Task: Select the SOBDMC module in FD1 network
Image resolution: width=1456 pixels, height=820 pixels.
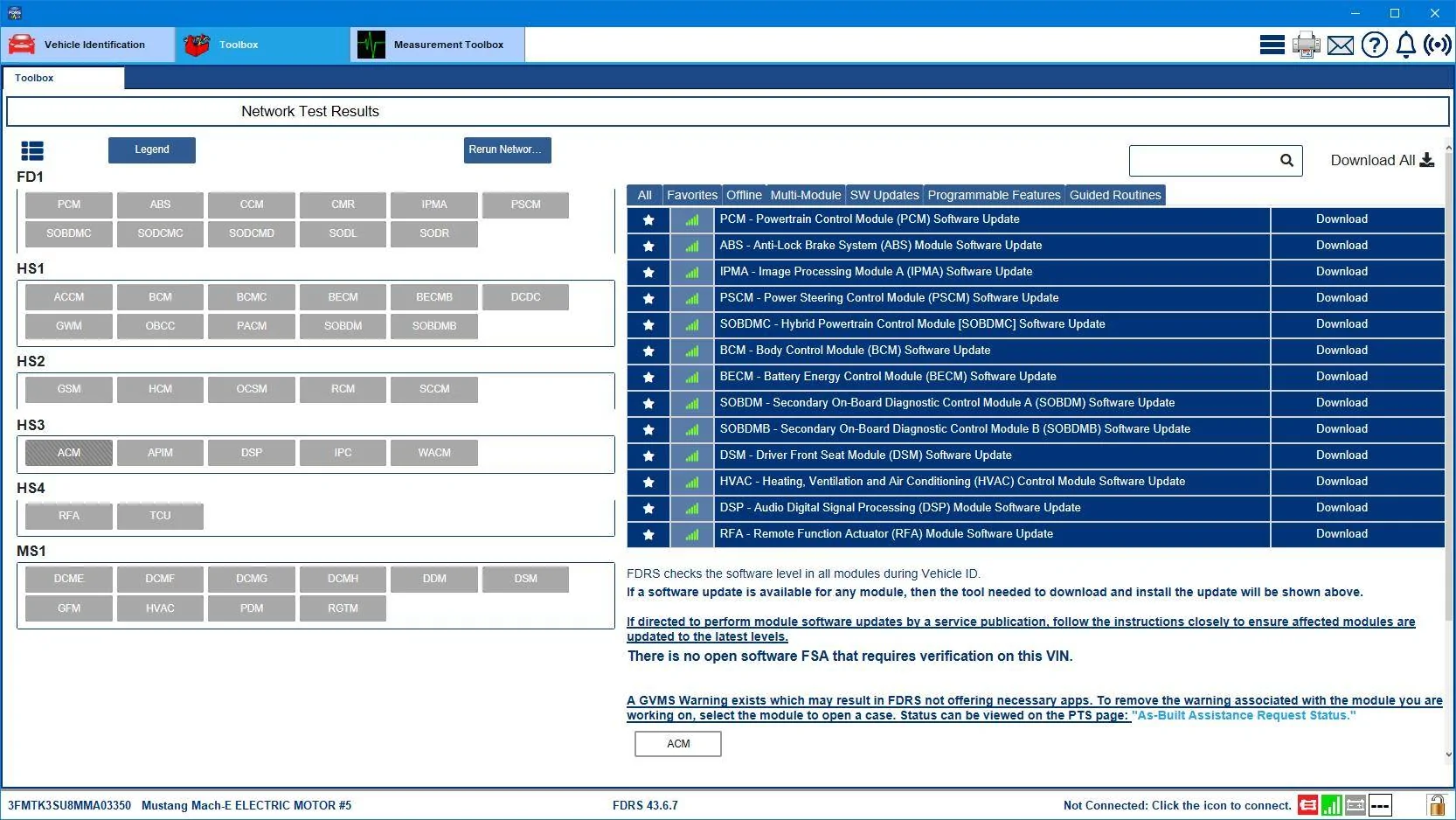Action: (x=69, y=233)
